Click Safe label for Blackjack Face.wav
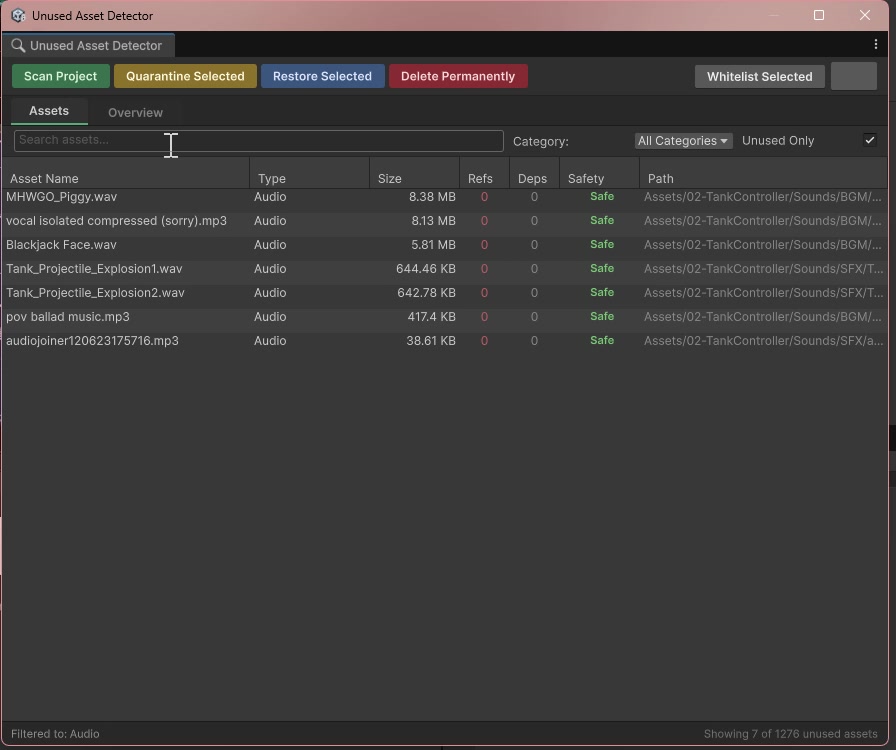Viewport: 896px width, 750px height. [x=602, y=244]
